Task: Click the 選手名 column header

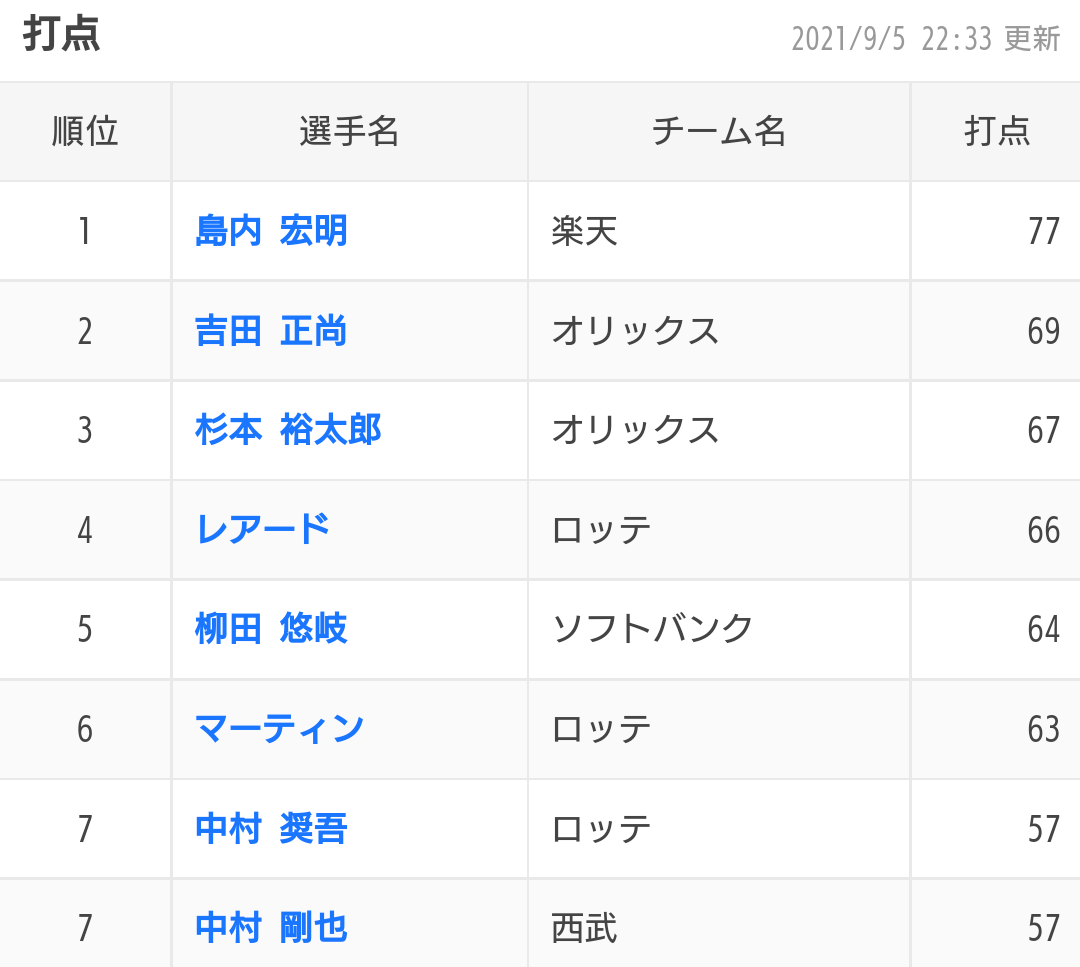Action: (349, 132)
